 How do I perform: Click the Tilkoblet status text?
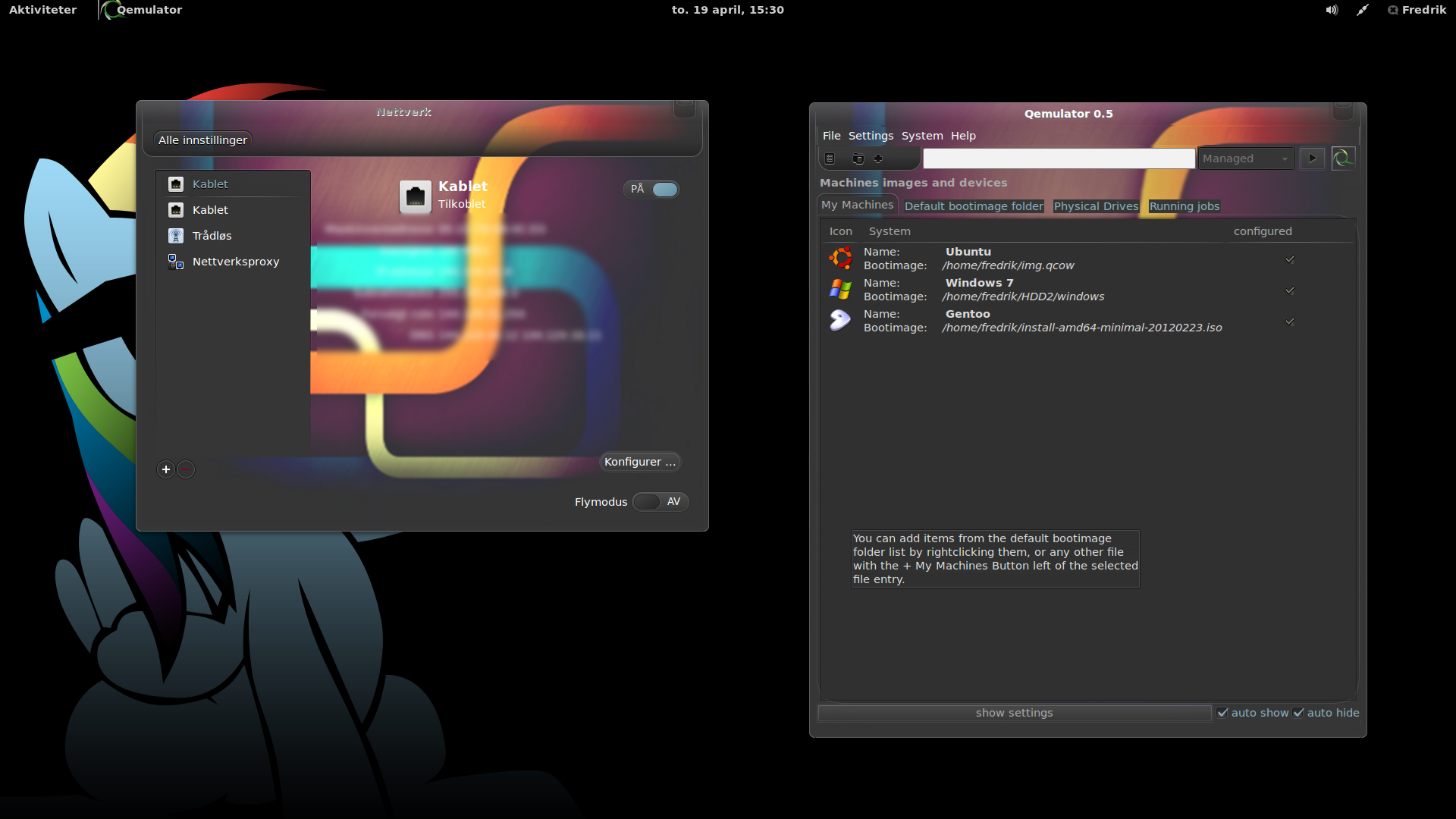tap(462, 204)
